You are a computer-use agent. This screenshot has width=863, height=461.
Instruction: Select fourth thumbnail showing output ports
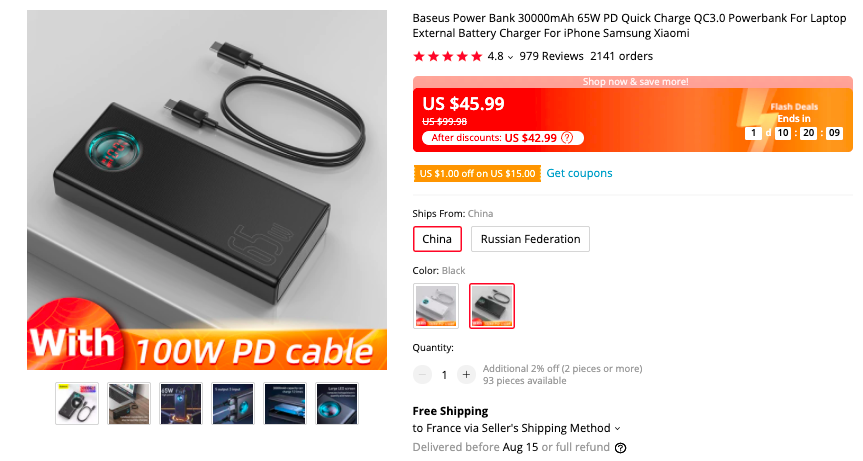233,404
